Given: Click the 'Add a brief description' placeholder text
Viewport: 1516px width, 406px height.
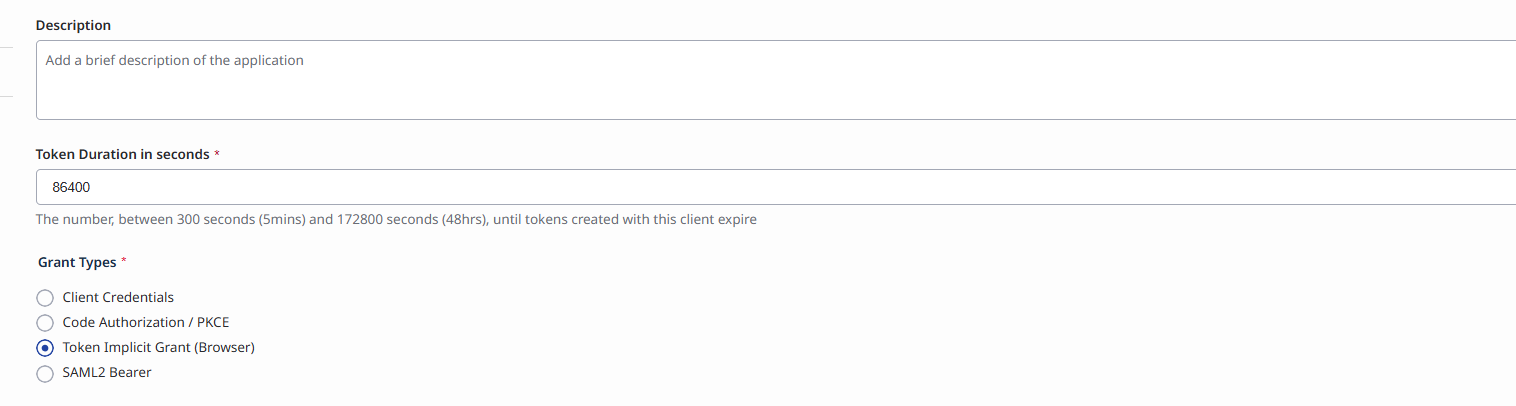Looking at the screenshot, I should coord(175,61).
